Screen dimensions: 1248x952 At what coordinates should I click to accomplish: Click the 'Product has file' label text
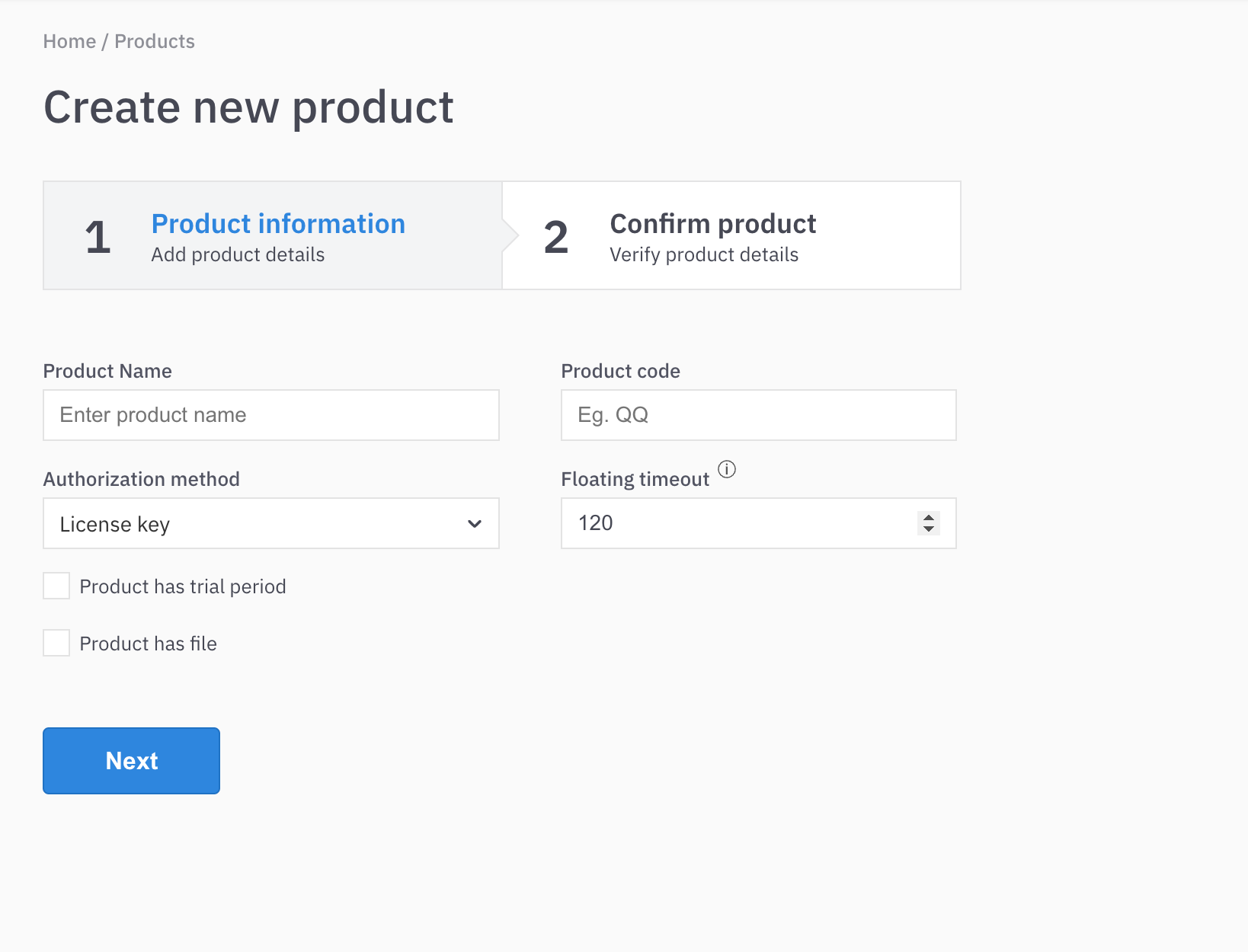click(x=148, y=644)
